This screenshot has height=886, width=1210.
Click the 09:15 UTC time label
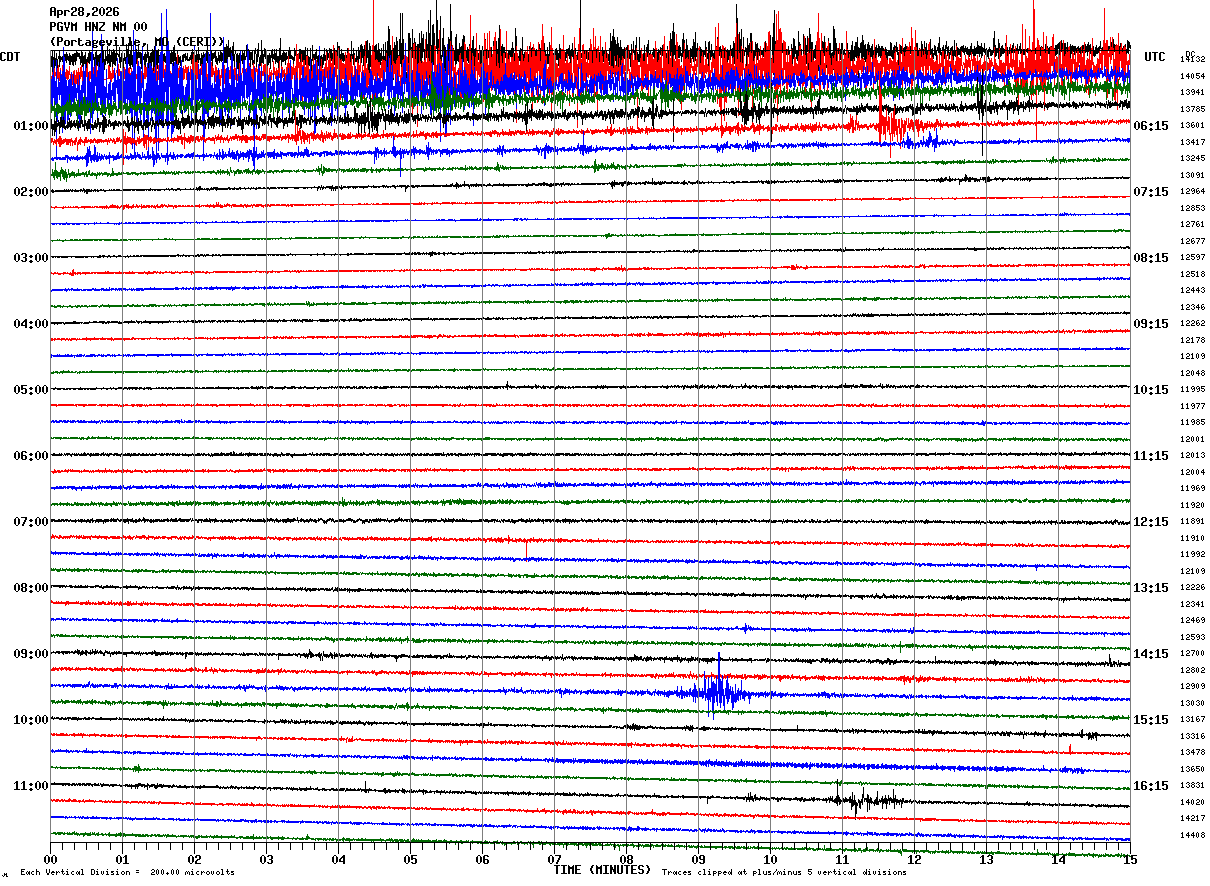point(1151,324)
